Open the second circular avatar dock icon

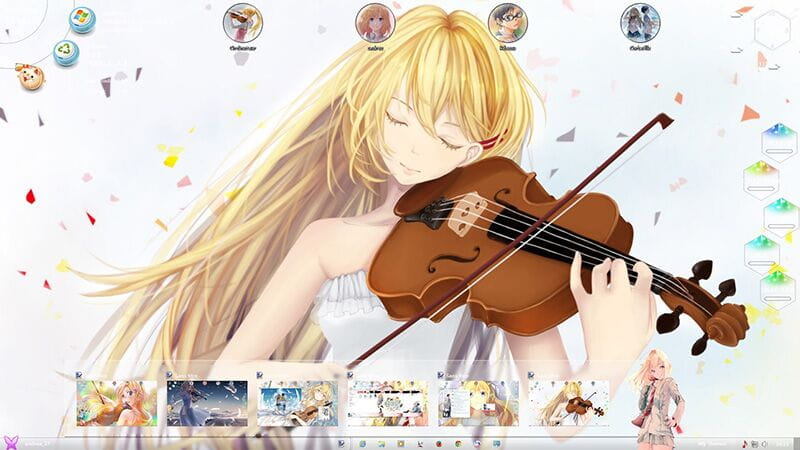click(x=376, y=21)
